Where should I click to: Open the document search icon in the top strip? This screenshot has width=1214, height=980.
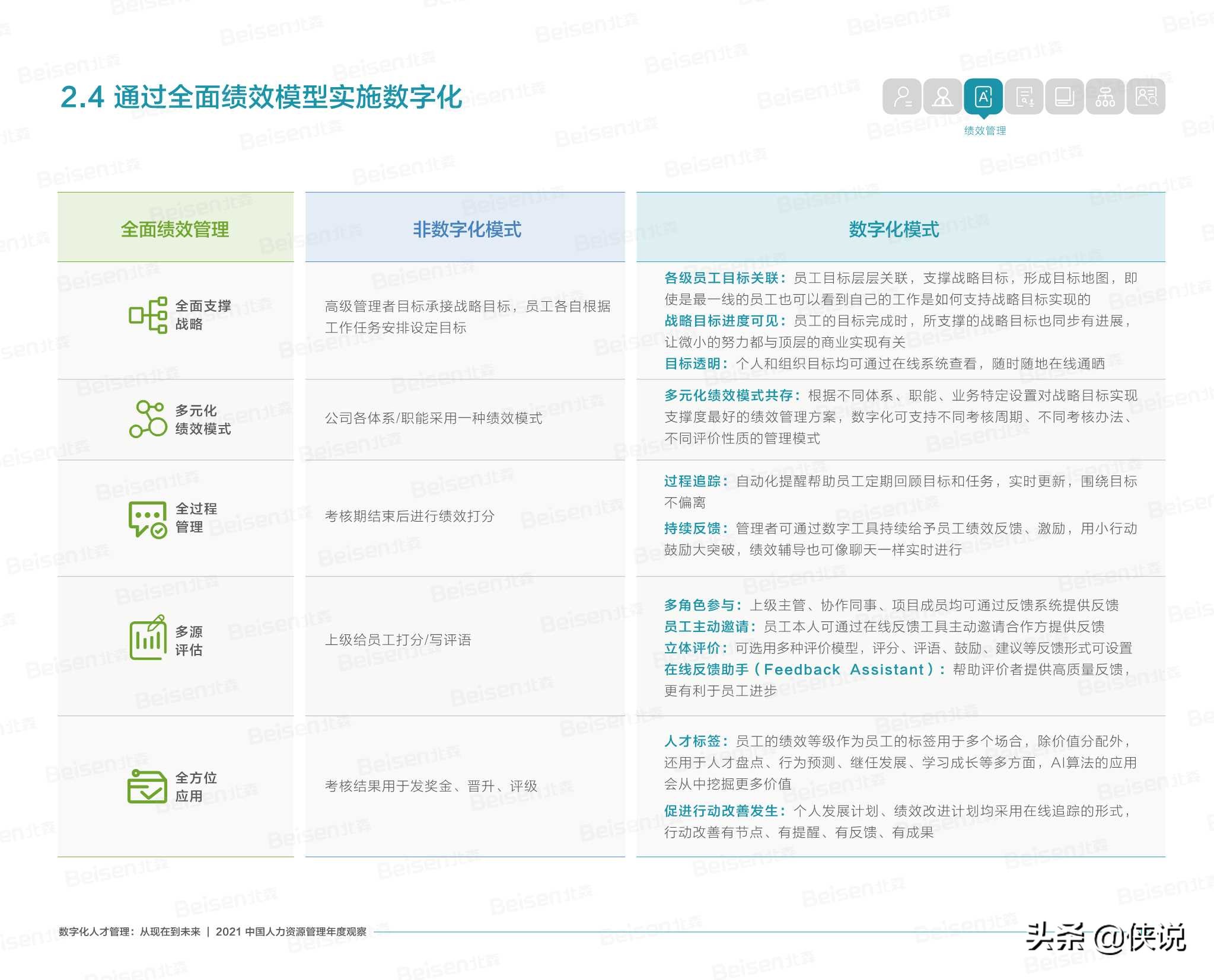(x=1024, y=97)
